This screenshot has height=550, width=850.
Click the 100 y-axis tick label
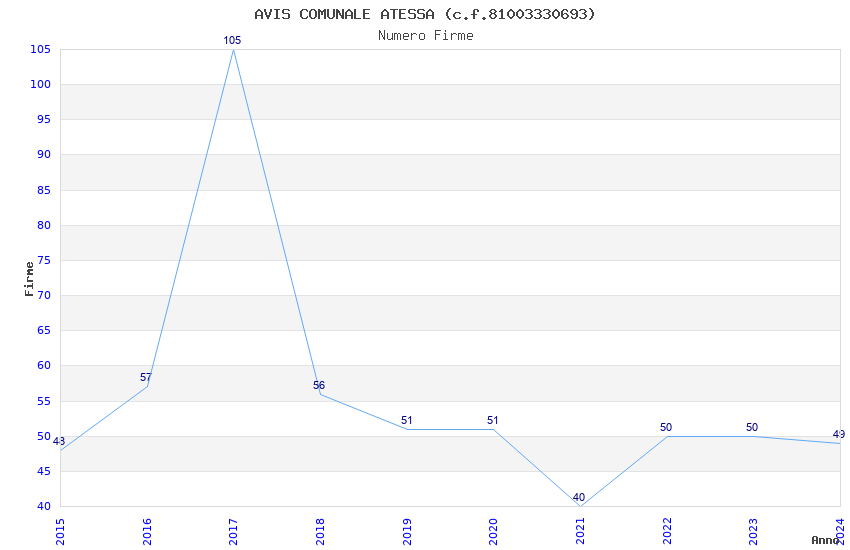click(41, 84)
